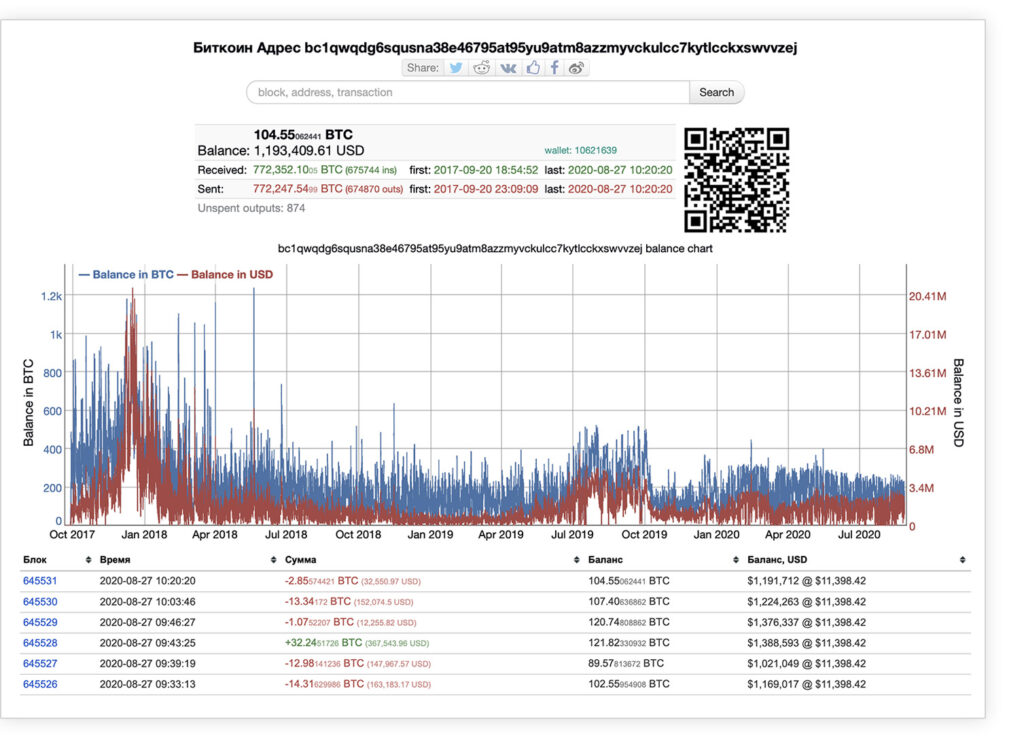Click the first received date 2017-09-20 18:54:52
Screen dimensions: 1024x738
486,170
